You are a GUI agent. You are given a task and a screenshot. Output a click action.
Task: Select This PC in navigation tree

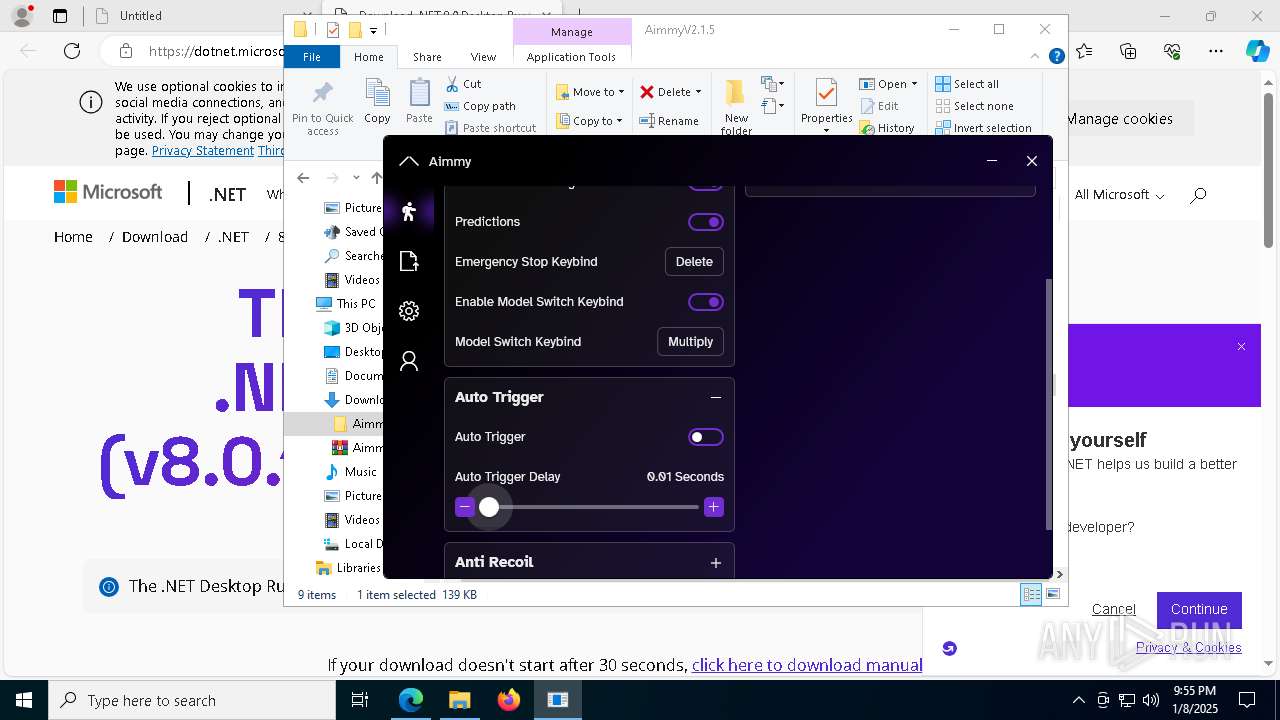346,304
